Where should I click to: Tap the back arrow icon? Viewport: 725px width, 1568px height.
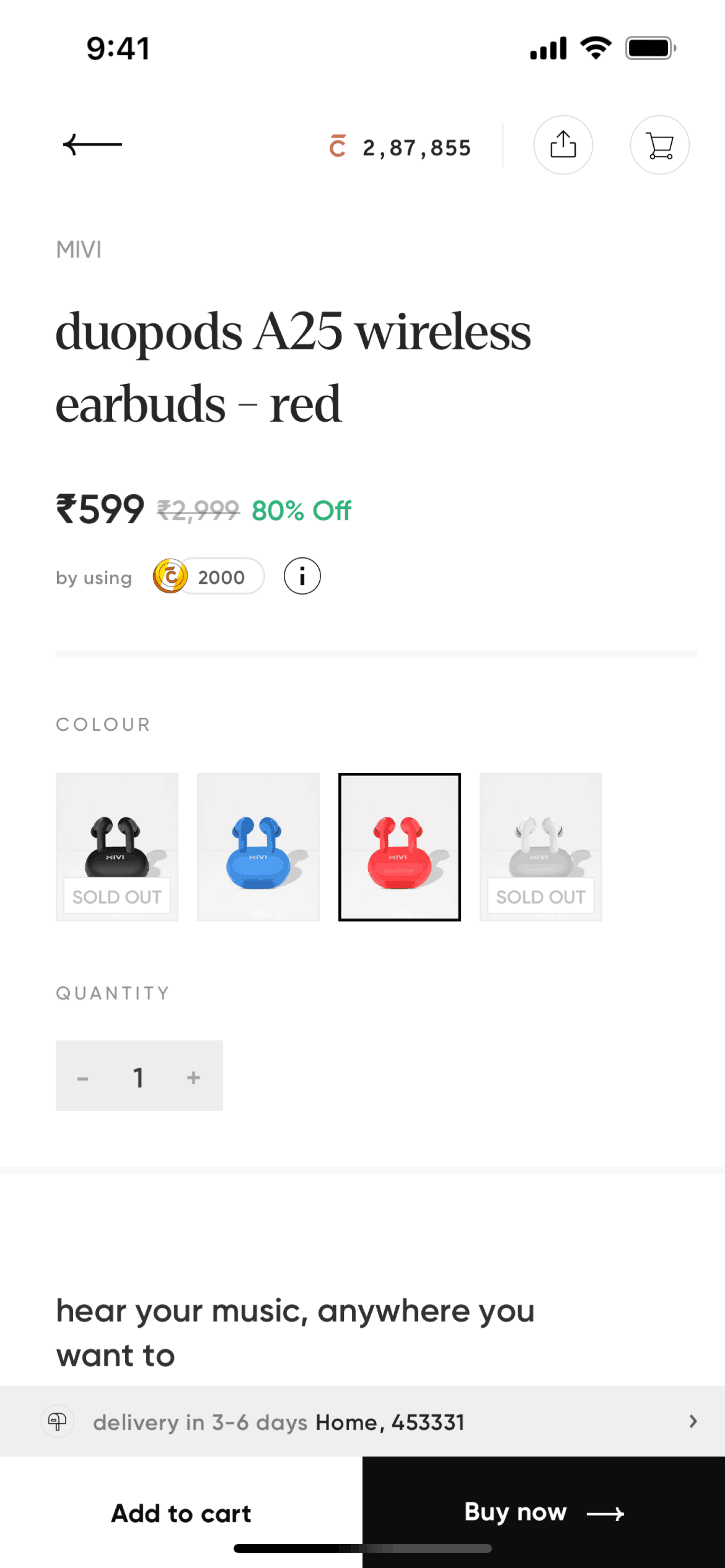tap(92, 145)
